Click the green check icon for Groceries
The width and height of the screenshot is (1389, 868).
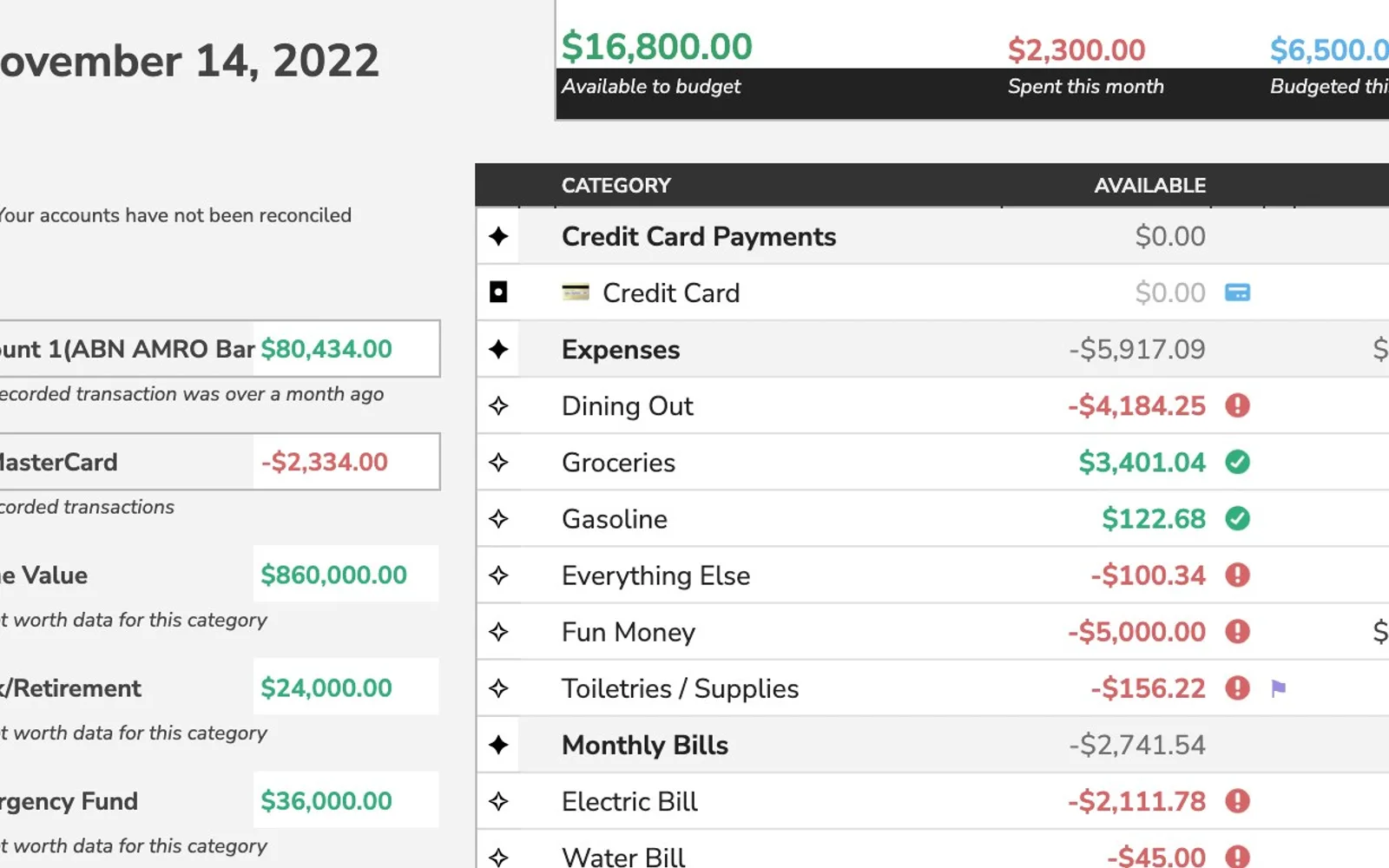coord(1237,462)
